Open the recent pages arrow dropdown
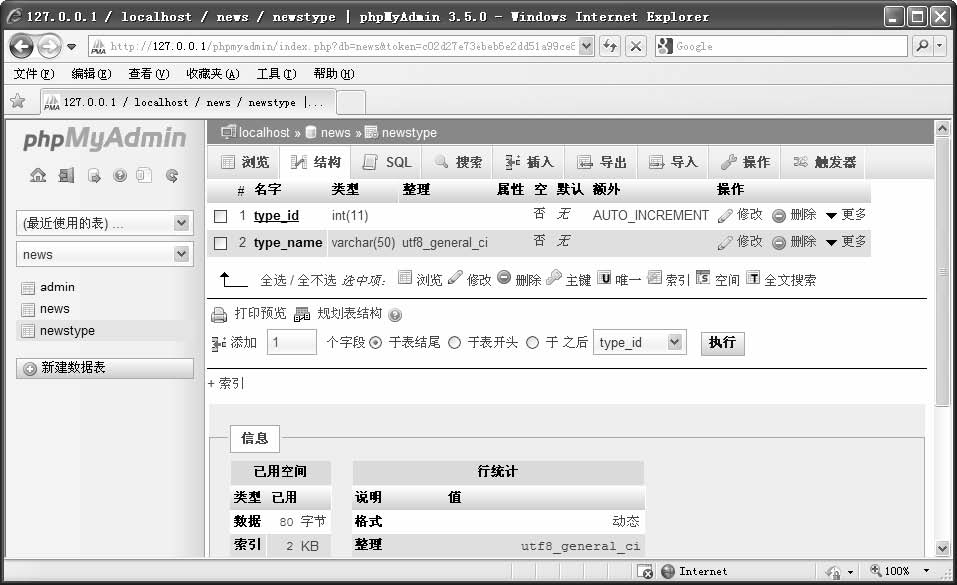The height and width of the screenshot is (585, 957). 71,46
